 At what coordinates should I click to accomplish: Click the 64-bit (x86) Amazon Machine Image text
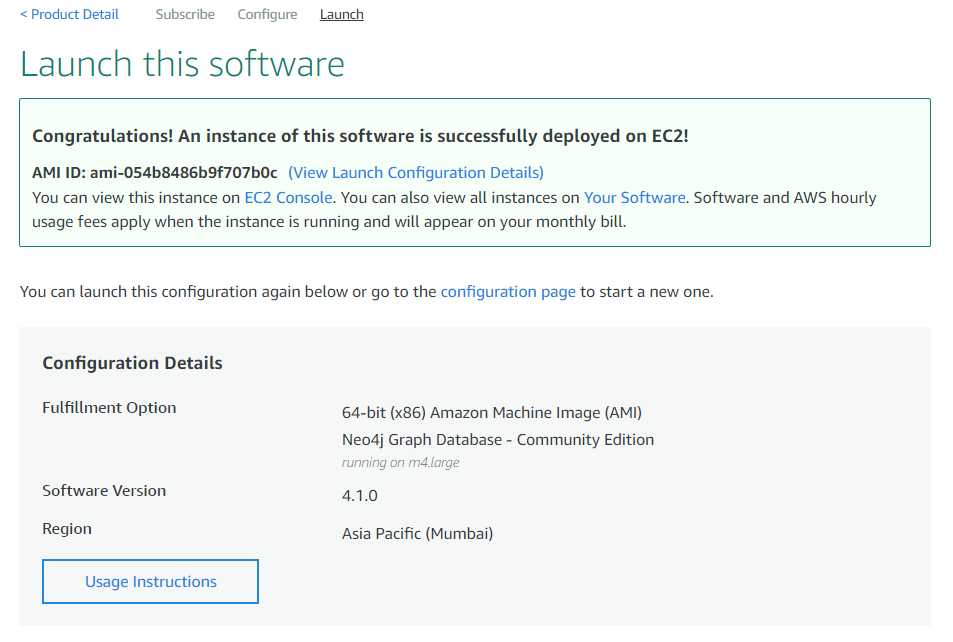pyautogui.click(x=491, y=413)
